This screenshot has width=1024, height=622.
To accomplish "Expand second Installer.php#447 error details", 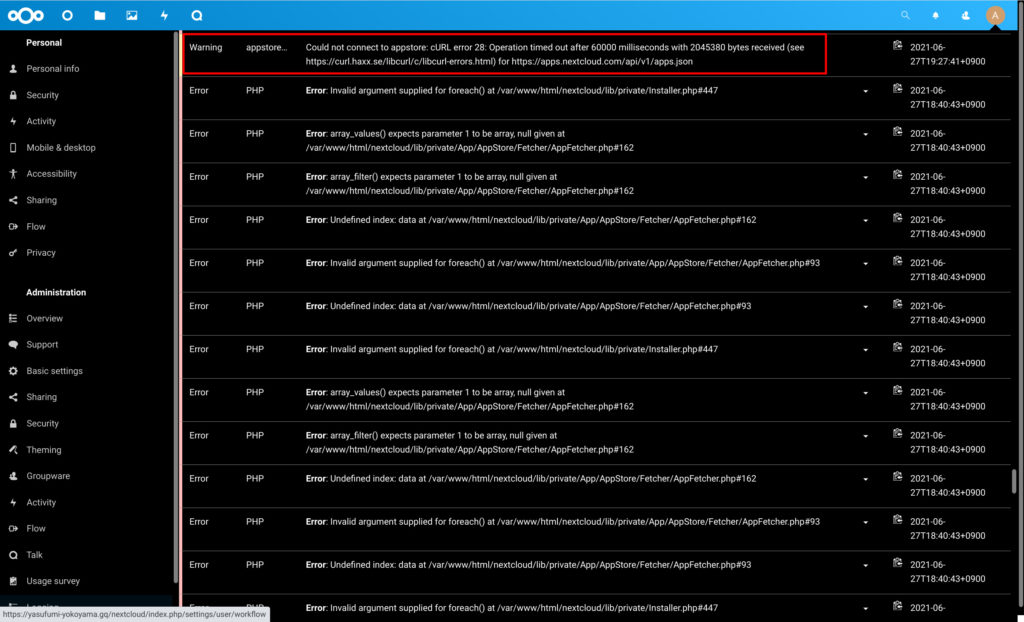I will pos(866,350).
